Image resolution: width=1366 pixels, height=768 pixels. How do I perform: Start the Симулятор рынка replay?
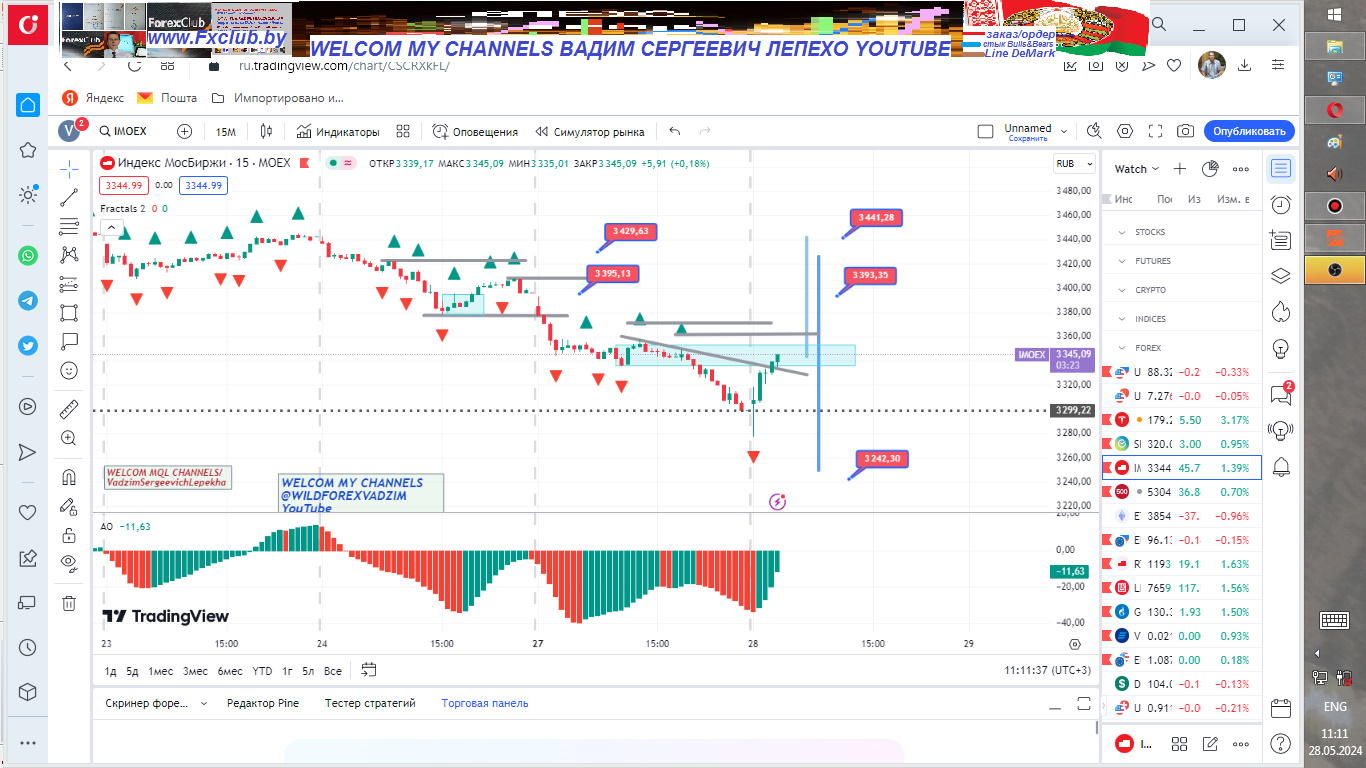[590, 131]
